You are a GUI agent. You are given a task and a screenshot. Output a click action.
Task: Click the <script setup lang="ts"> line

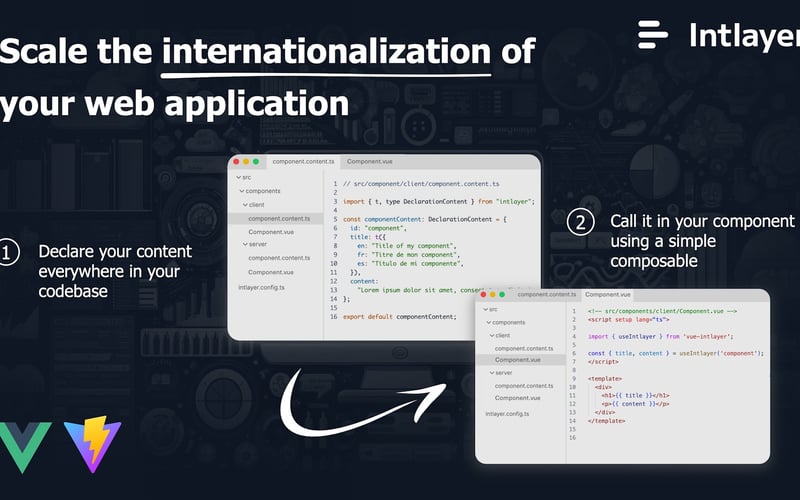pos(628,319)
